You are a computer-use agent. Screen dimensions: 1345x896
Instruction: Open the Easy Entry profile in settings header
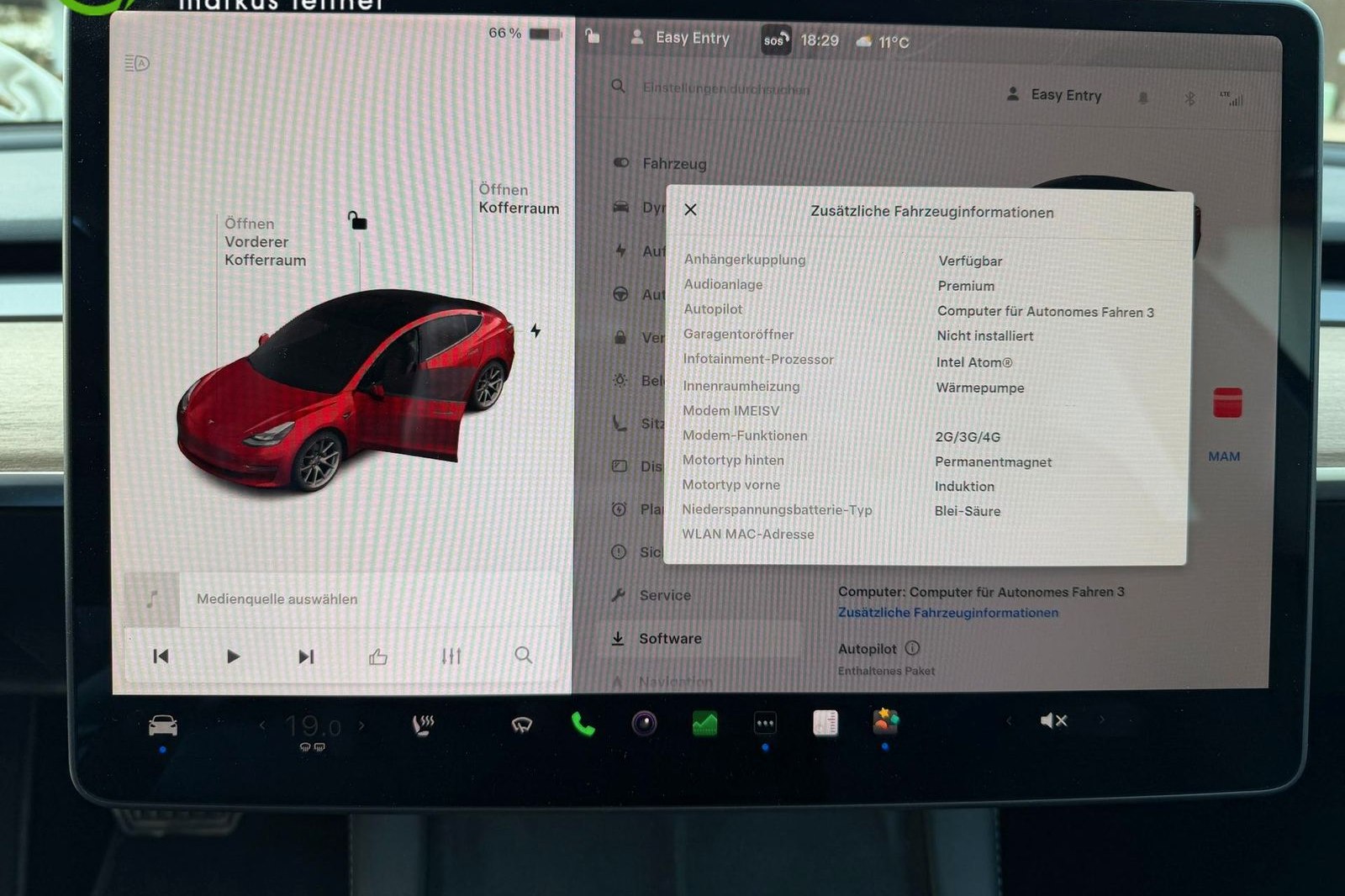coord(1055,95)
